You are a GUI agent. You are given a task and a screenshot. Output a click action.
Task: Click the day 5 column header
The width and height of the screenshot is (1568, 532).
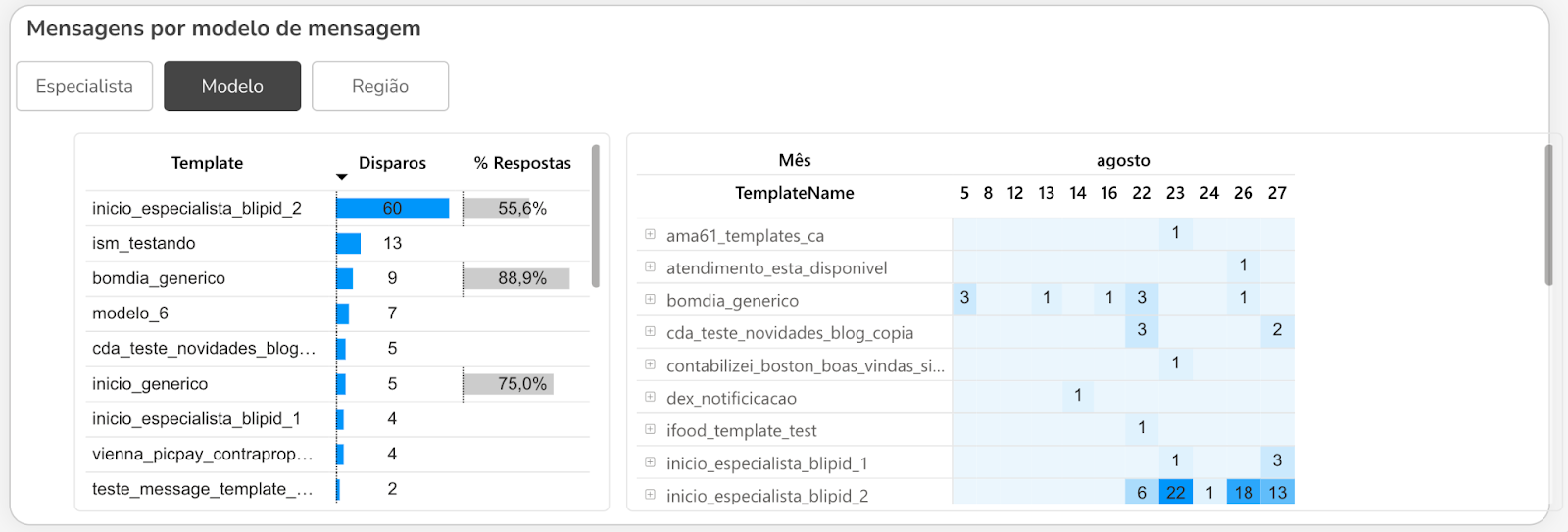pyautogui.click(x=964, y=193)
